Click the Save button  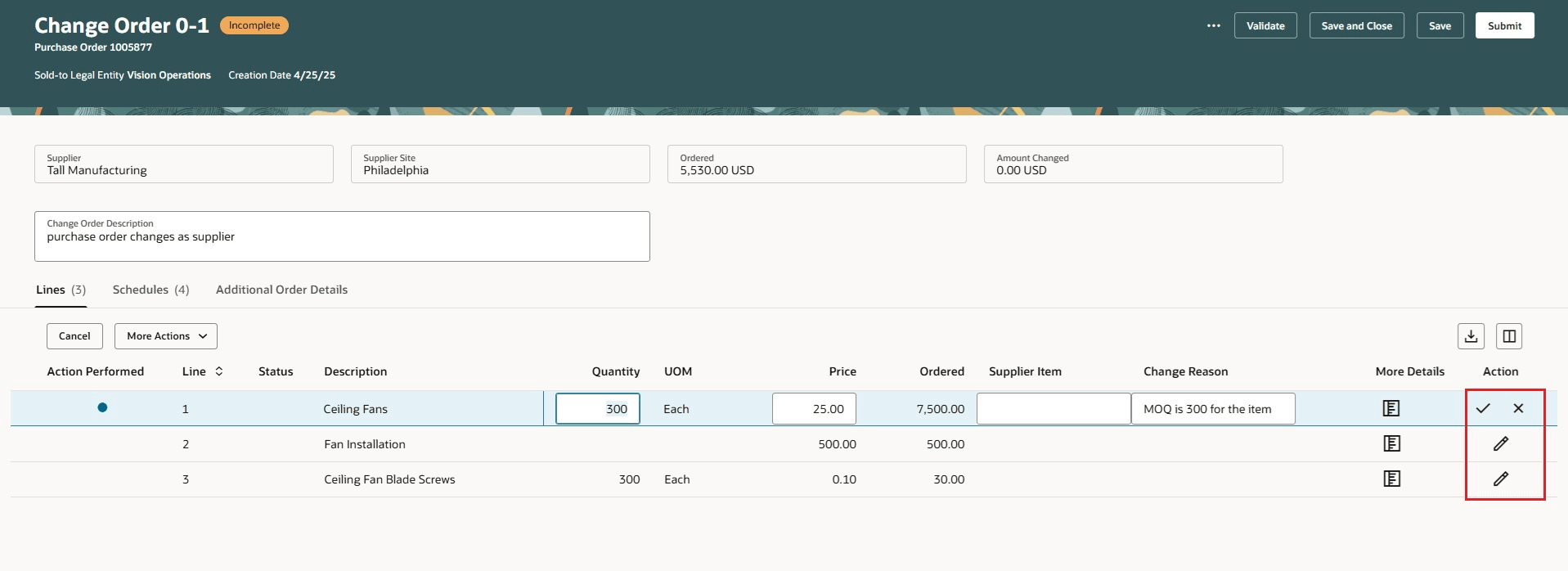pos(1440,25)
